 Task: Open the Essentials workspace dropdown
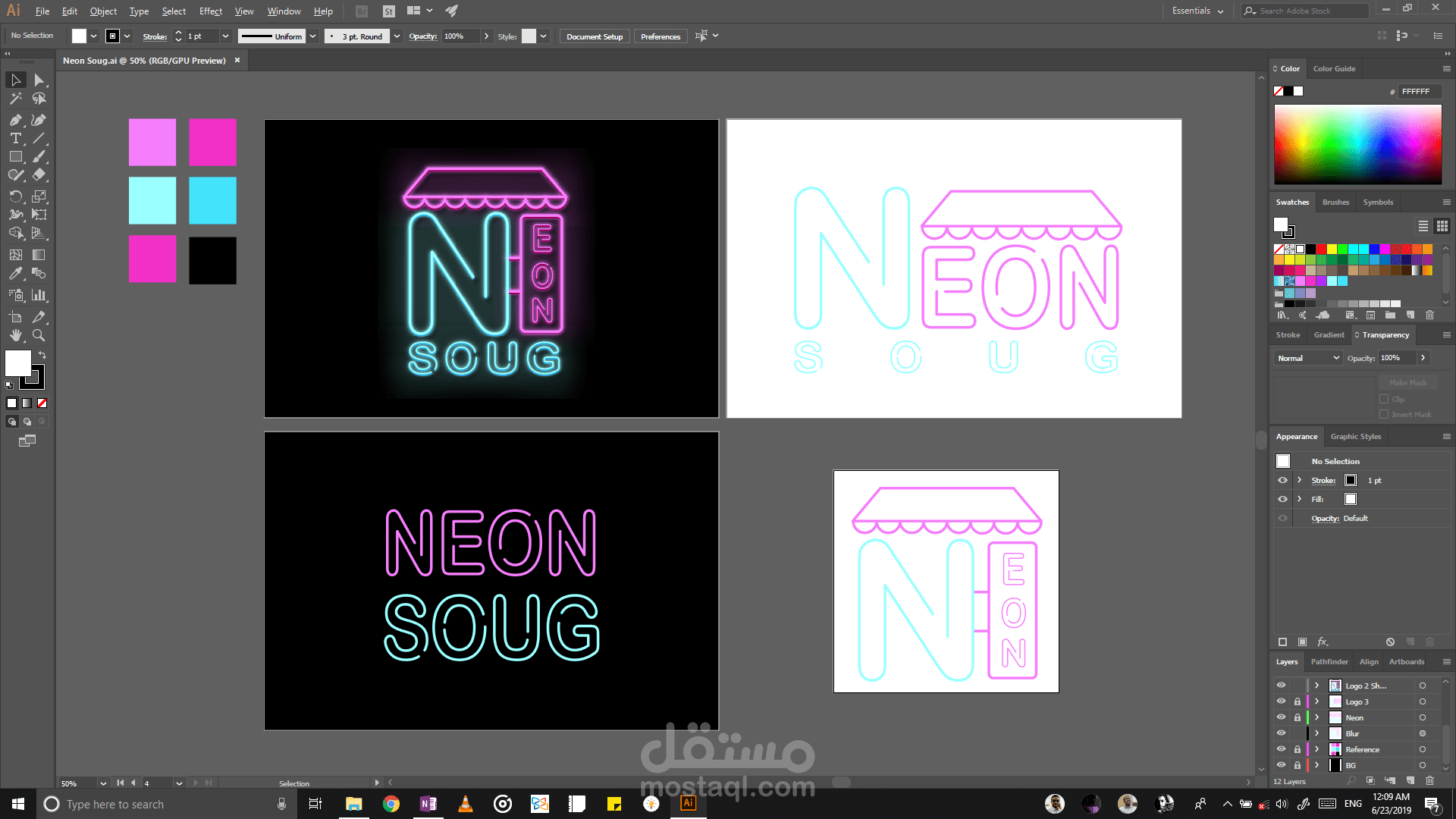pos(1197,11)
